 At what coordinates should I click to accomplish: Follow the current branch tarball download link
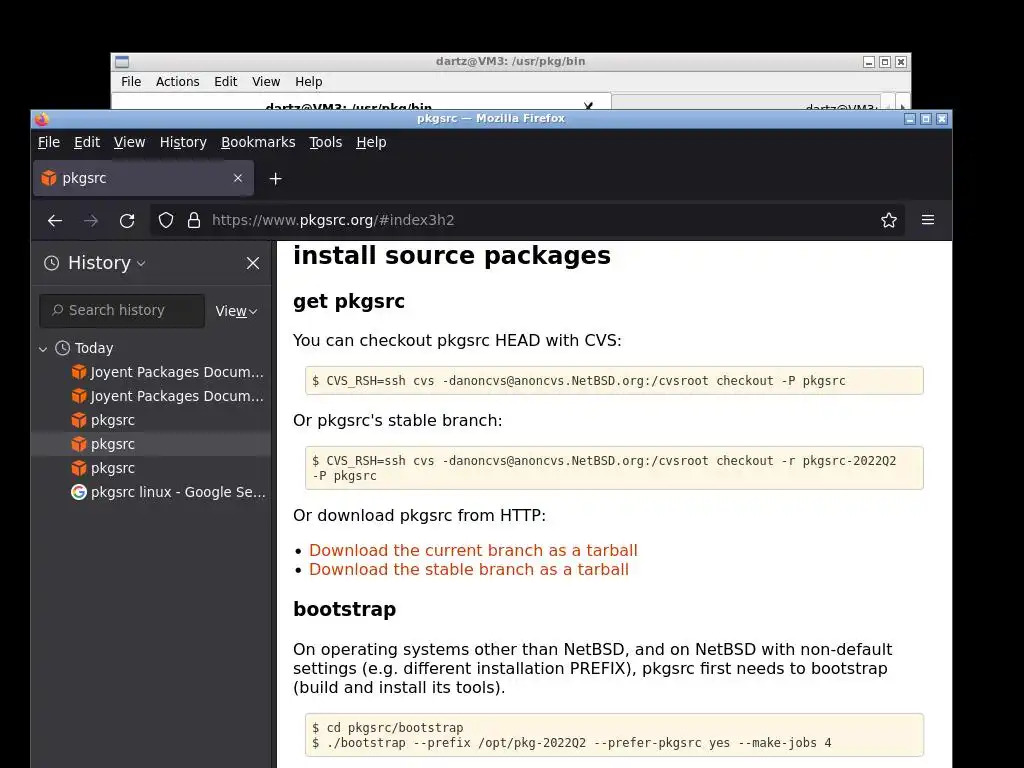(473, 550)
